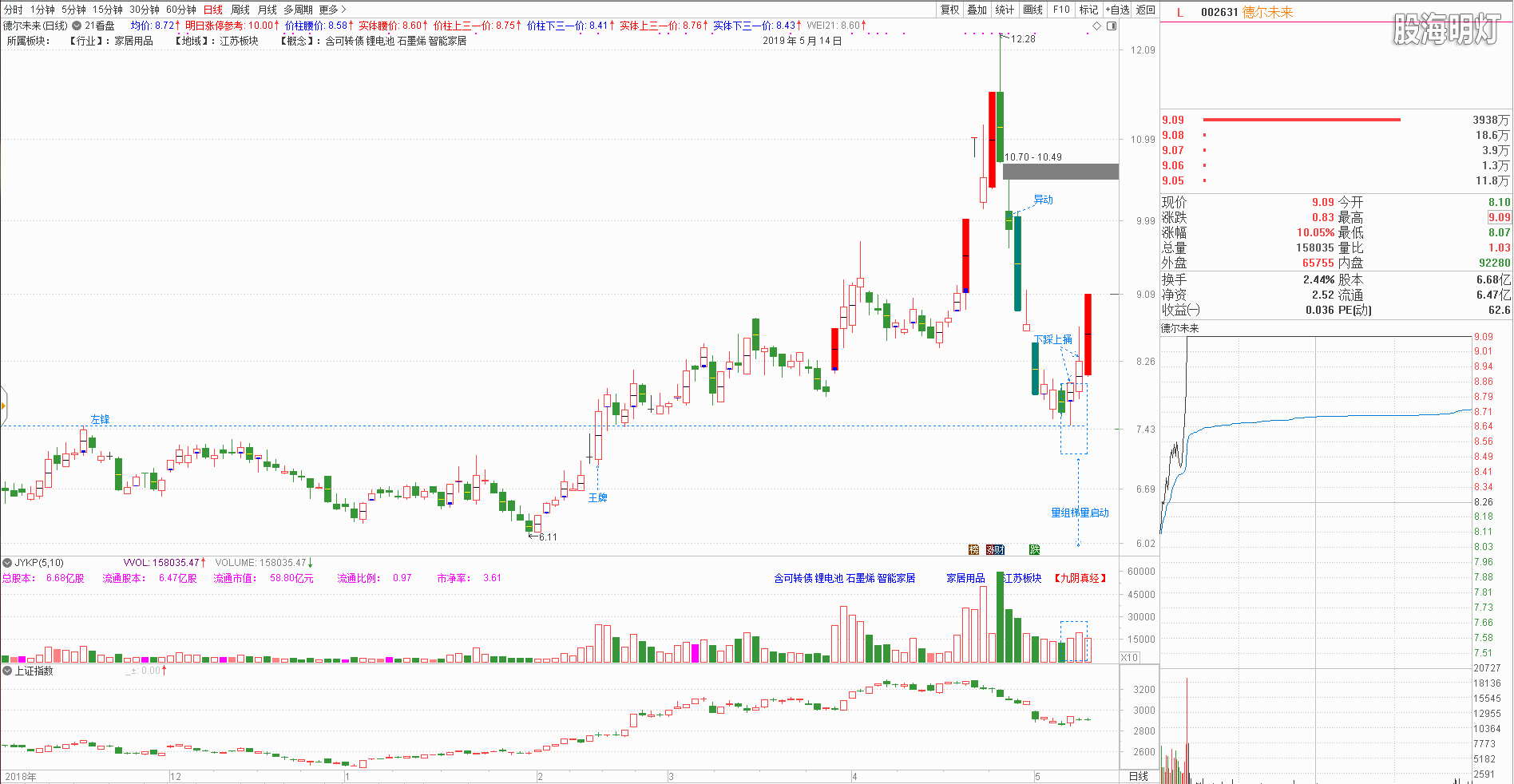Click the 王牌 annotation label
Image resolution: width=1514 pixels, height=784 pixels.
pyautogui.click(x=597, y=497)
